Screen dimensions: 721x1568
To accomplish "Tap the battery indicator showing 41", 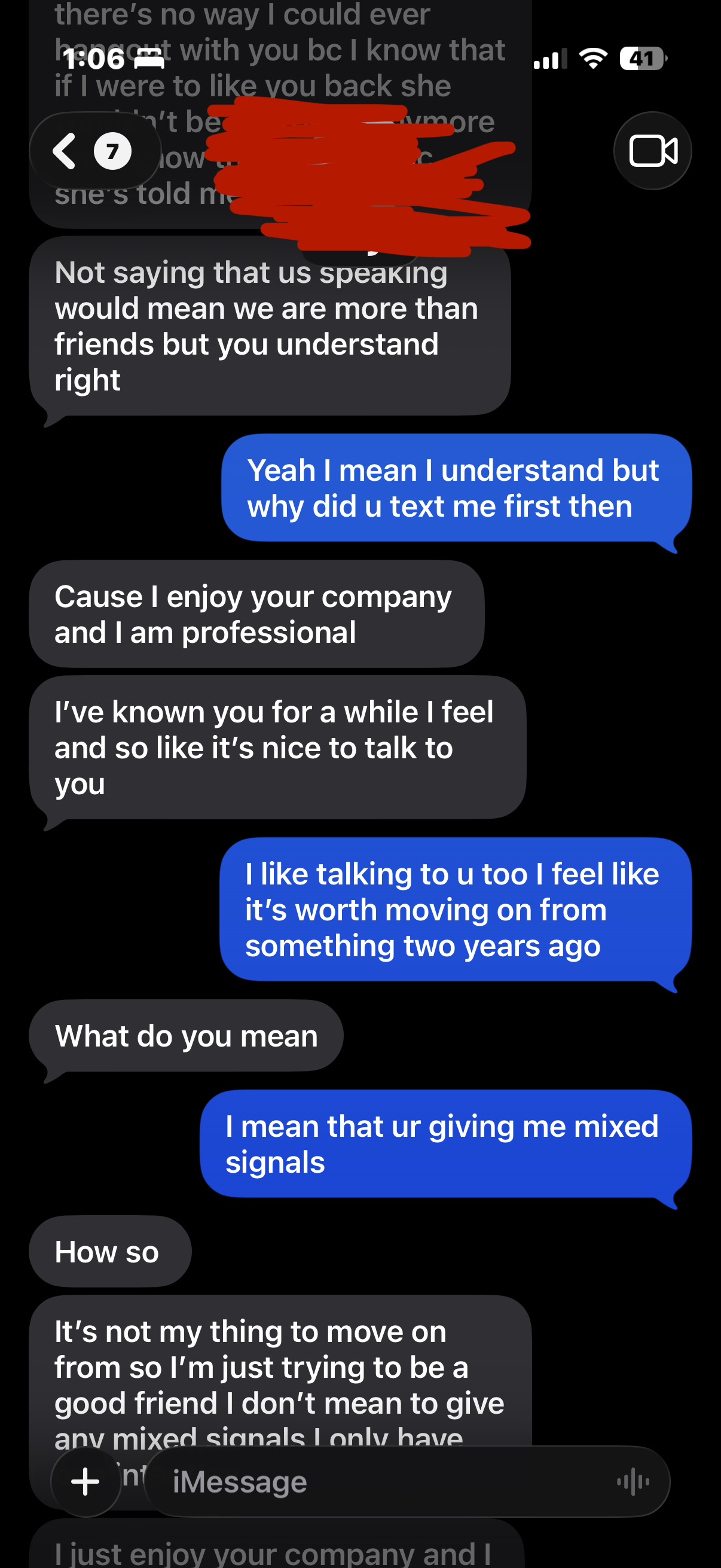I will (x=643, y=59).
